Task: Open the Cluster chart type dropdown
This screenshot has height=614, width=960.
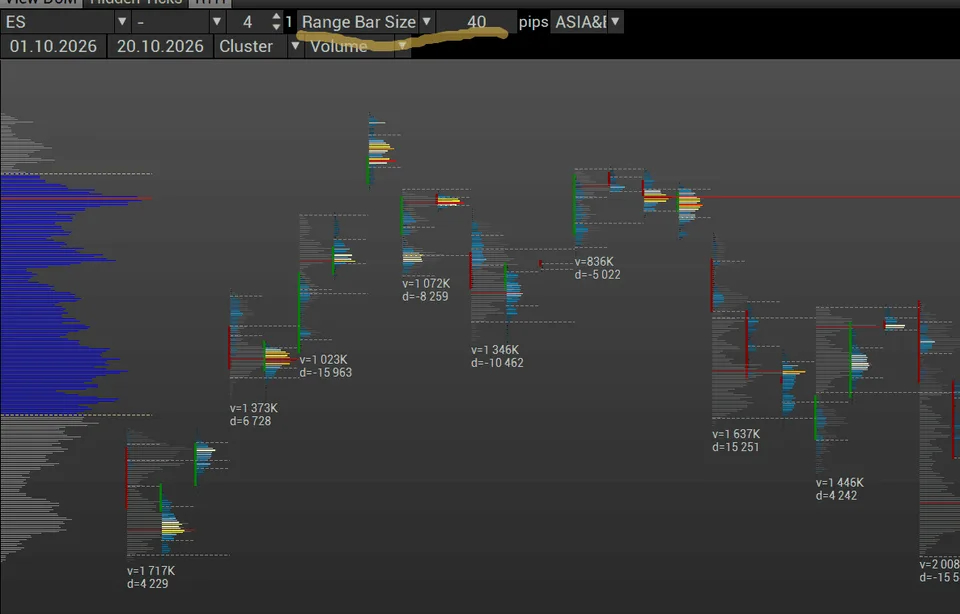Action: coord(295,47)
